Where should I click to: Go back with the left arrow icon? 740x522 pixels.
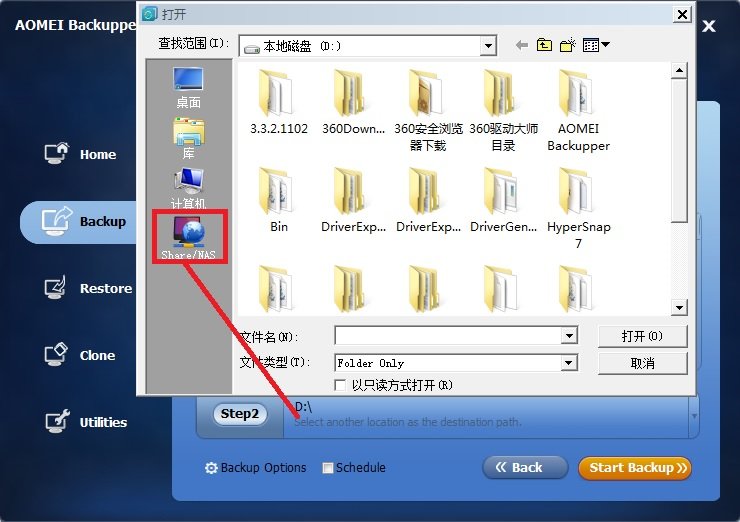[521, 45]
